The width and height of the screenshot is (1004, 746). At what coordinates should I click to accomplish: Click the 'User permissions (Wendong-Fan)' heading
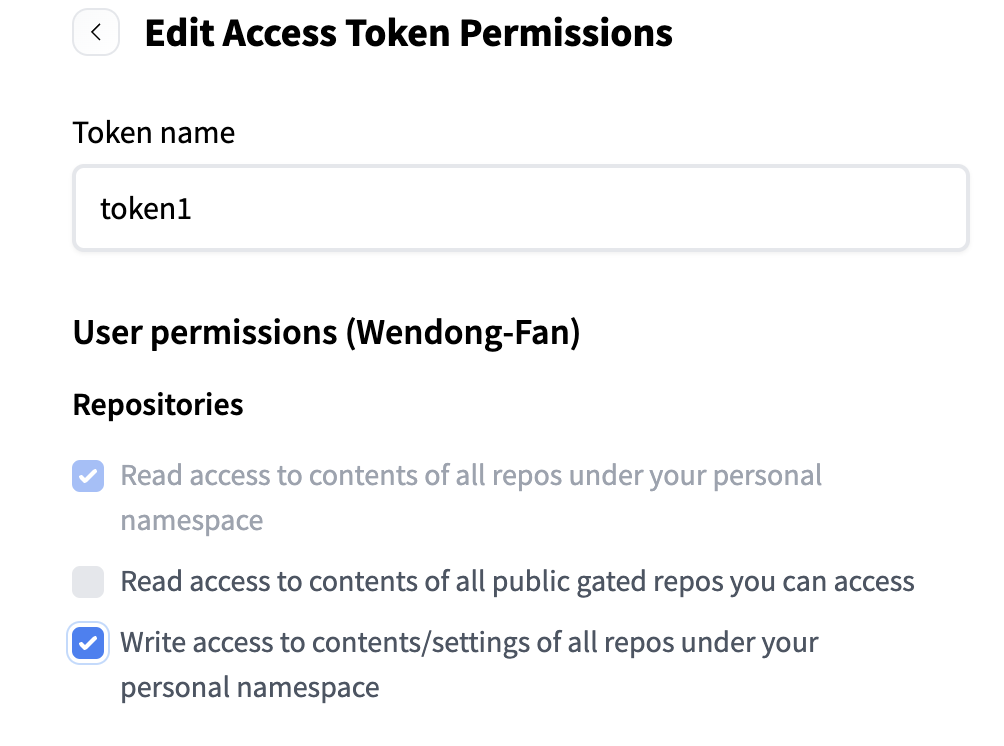coord(326,332)
